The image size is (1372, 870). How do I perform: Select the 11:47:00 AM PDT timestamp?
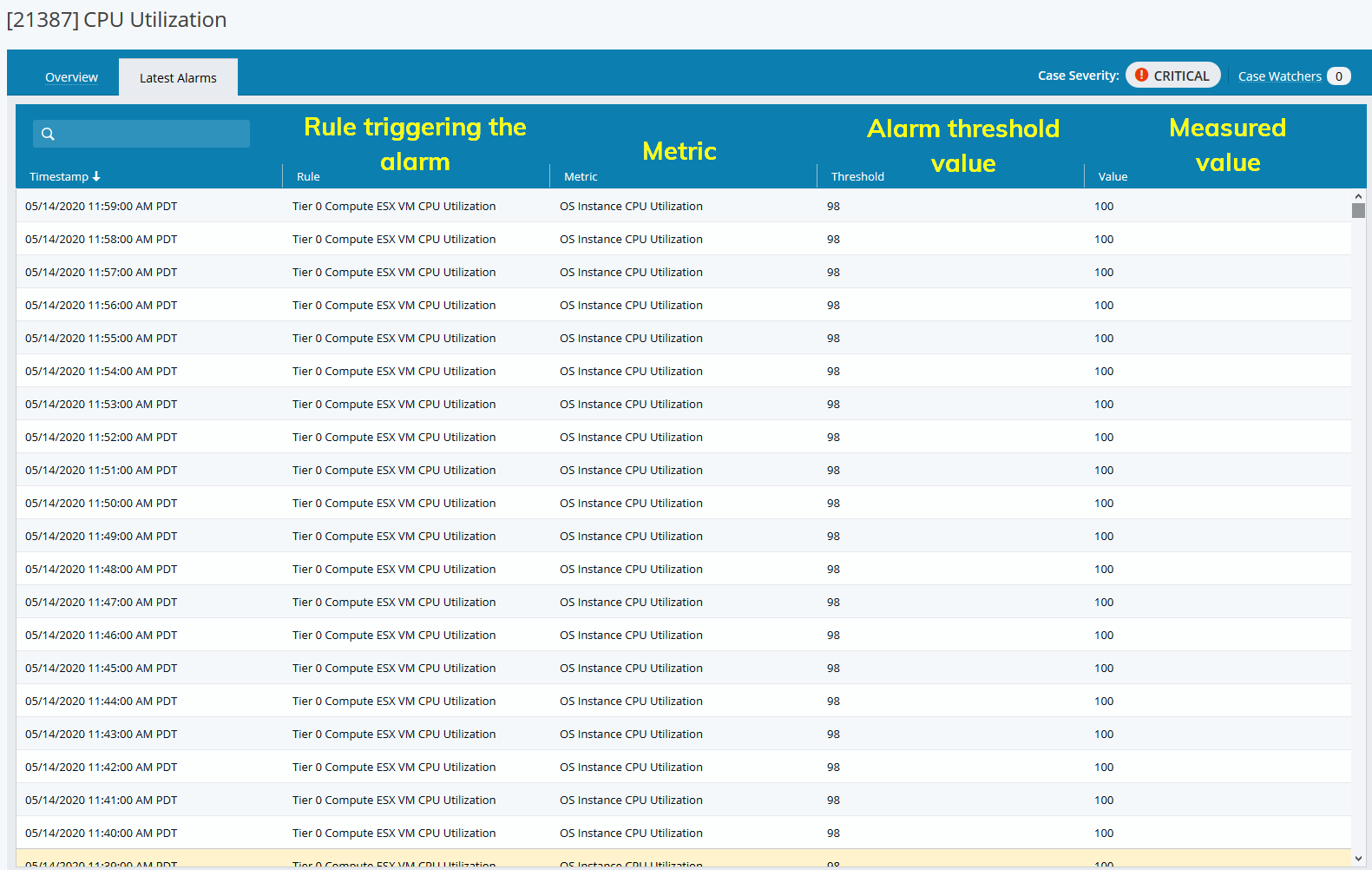tap(101, 603)
